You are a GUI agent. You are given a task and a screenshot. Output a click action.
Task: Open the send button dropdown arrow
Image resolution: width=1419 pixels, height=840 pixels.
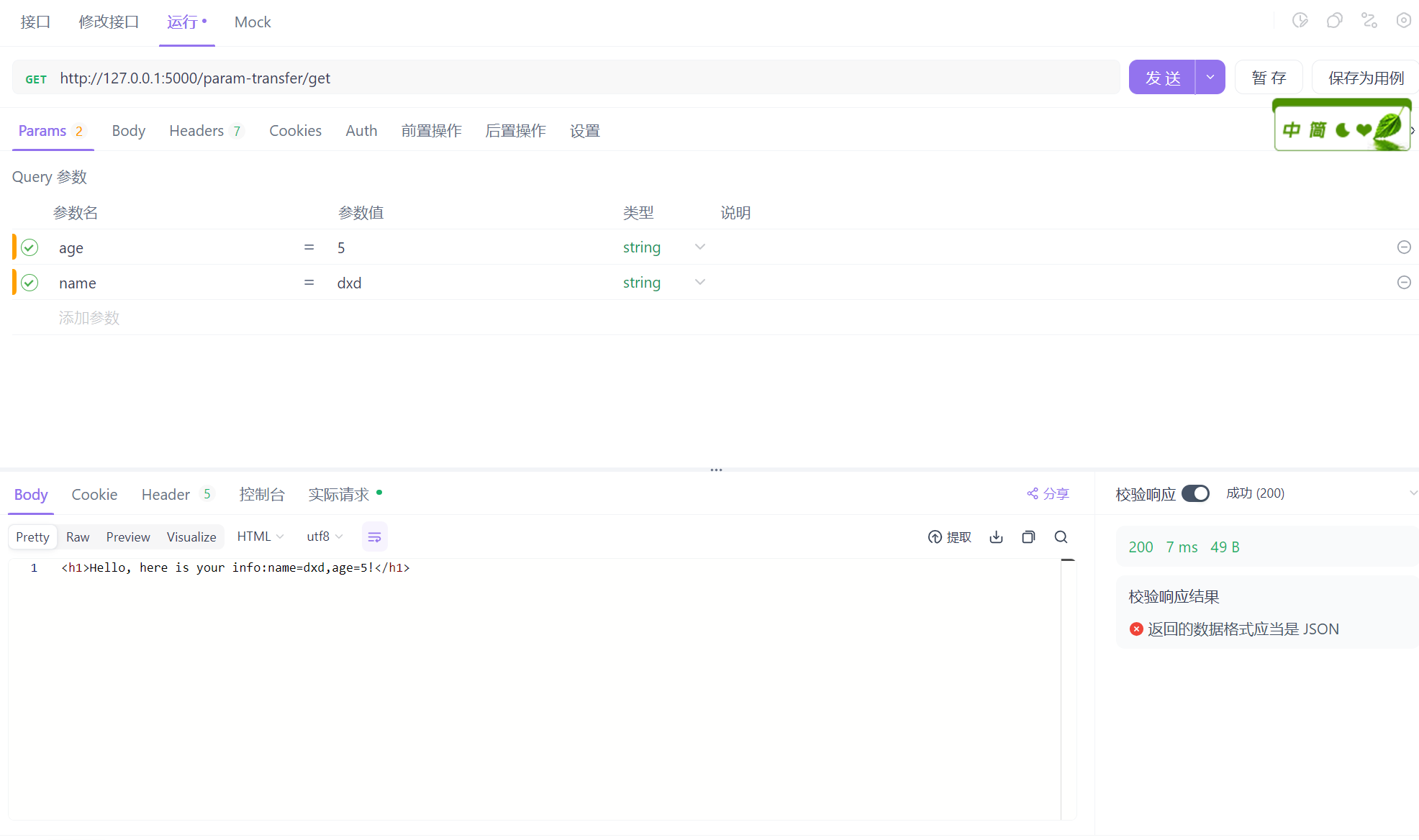(1210, 78)
